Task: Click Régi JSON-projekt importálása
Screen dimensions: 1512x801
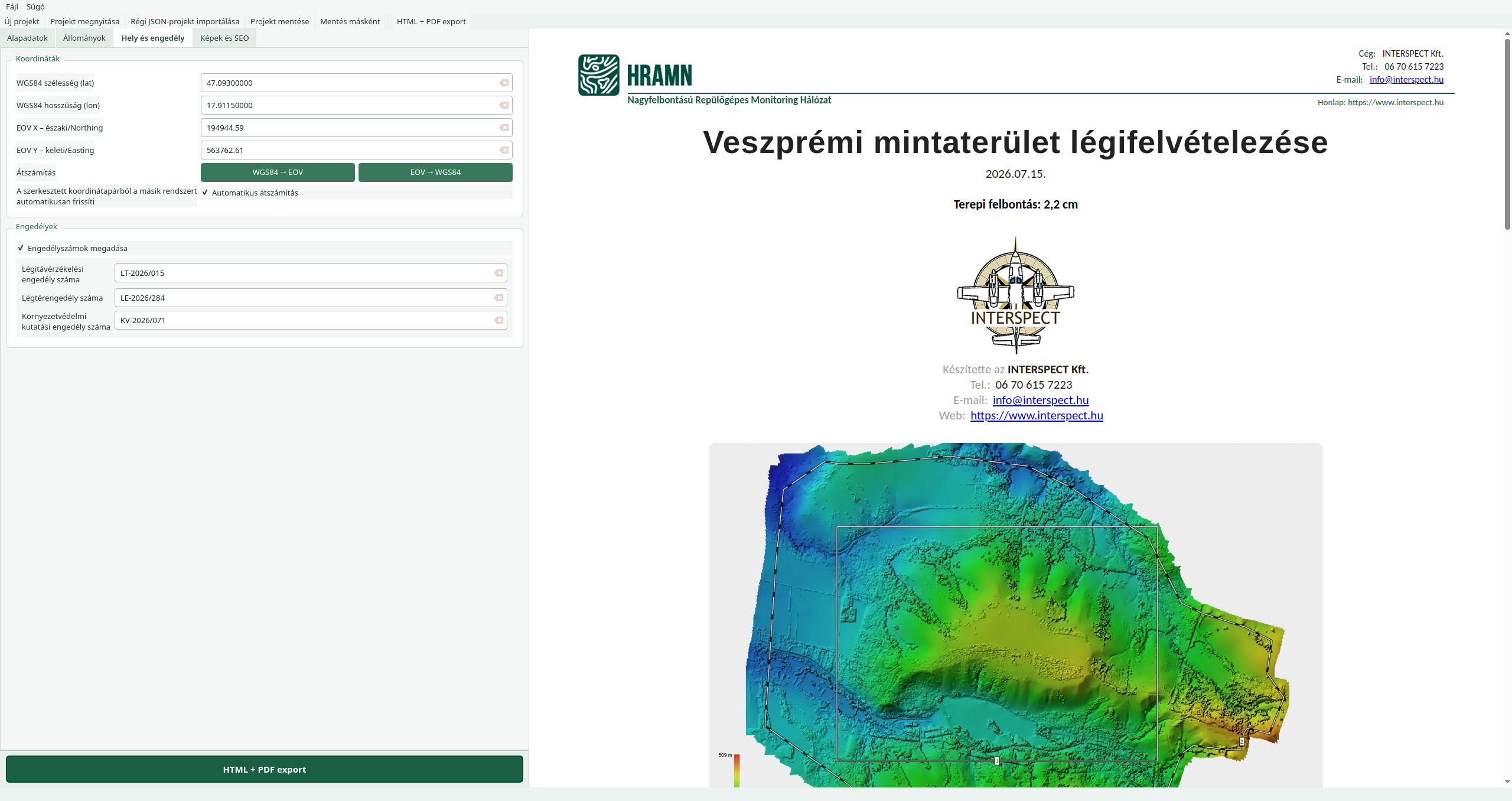Action: tap(185, 21)
